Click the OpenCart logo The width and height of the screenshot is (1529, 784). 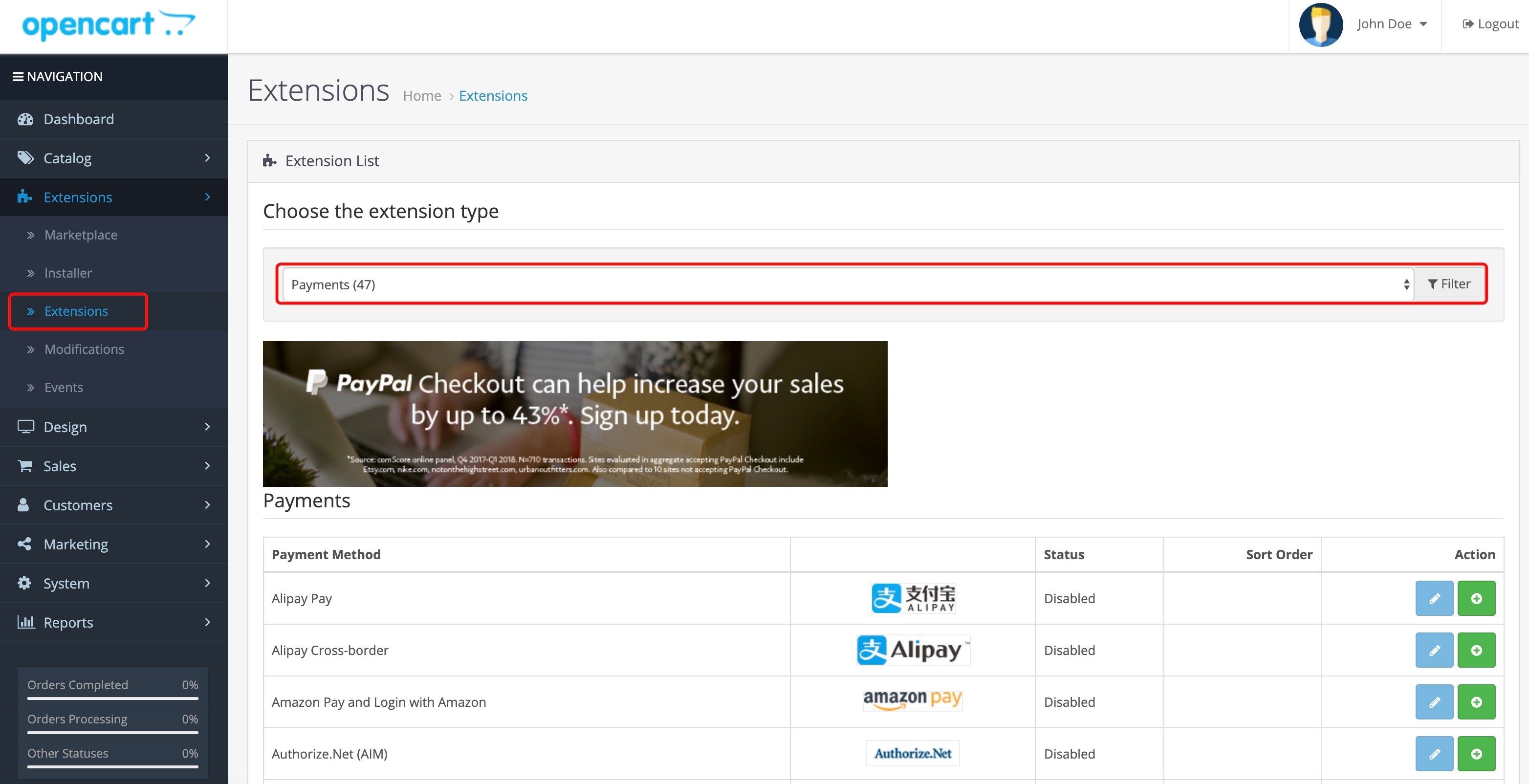click(x=109, y=25)
